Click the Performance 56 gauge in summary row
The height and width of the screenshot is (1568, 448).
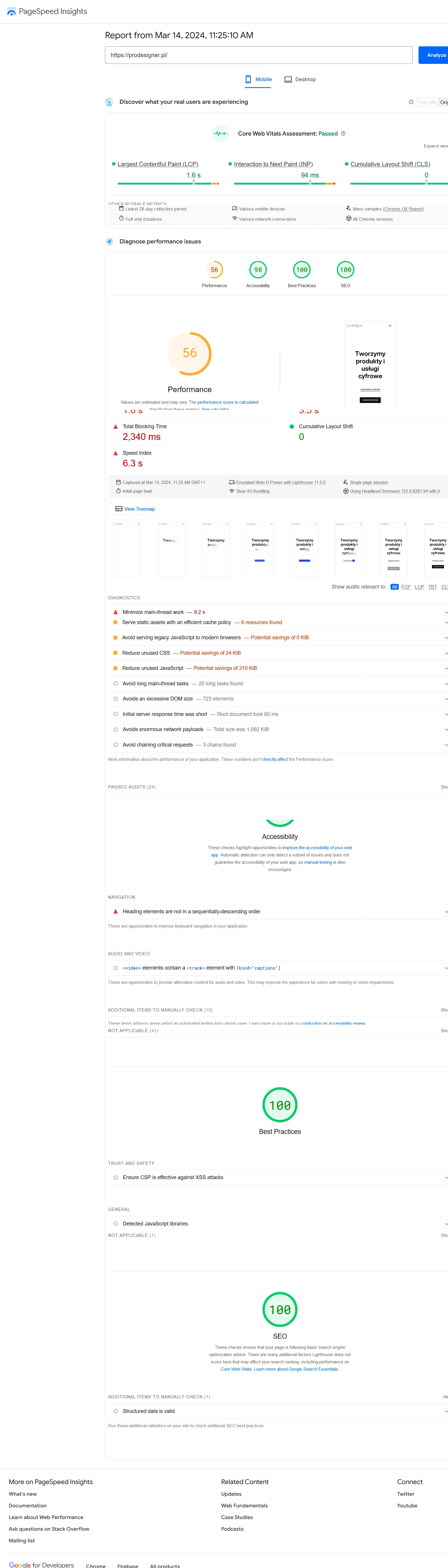click(214, 270)
